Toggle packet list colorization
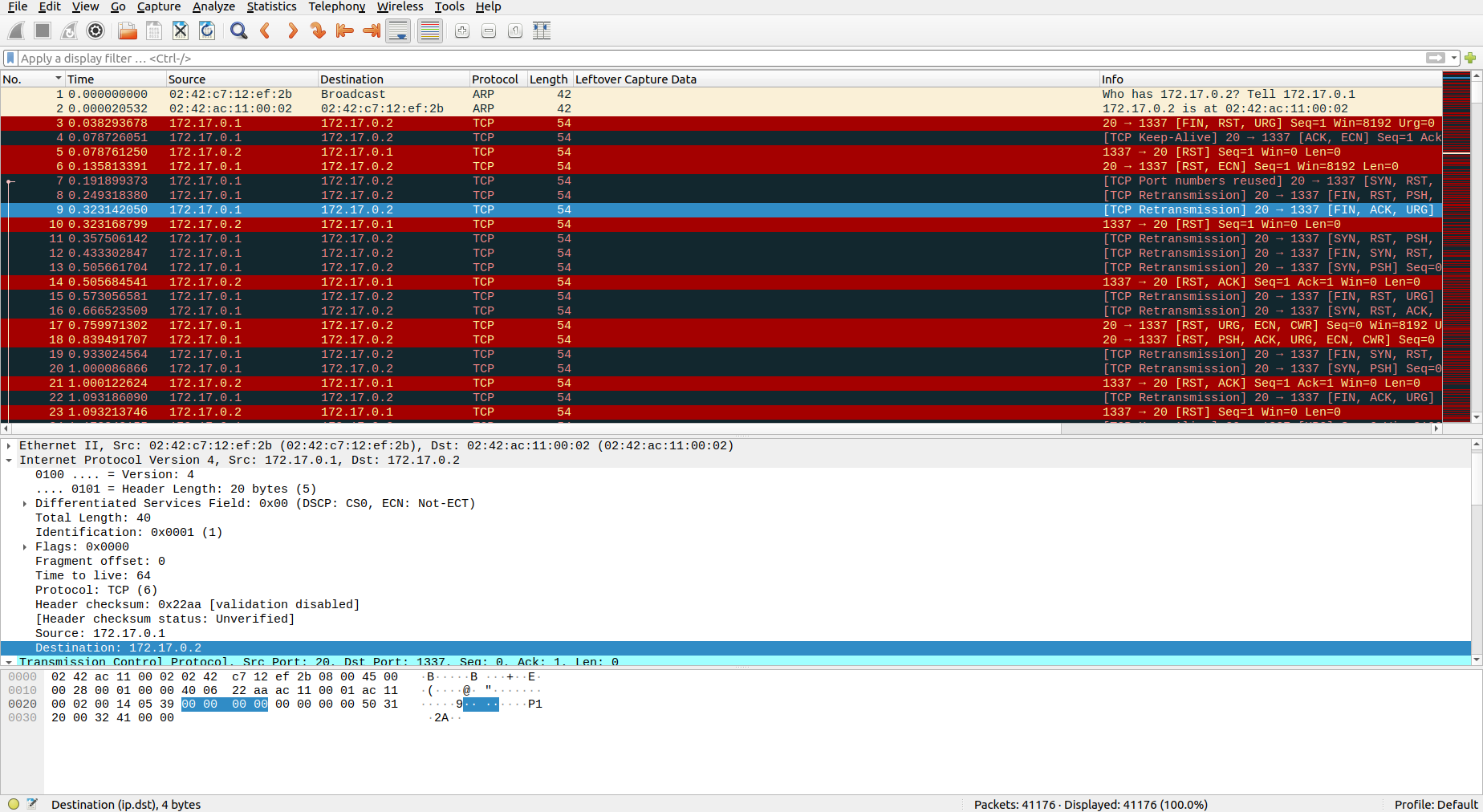The image size is (1483, 812). 430,31
